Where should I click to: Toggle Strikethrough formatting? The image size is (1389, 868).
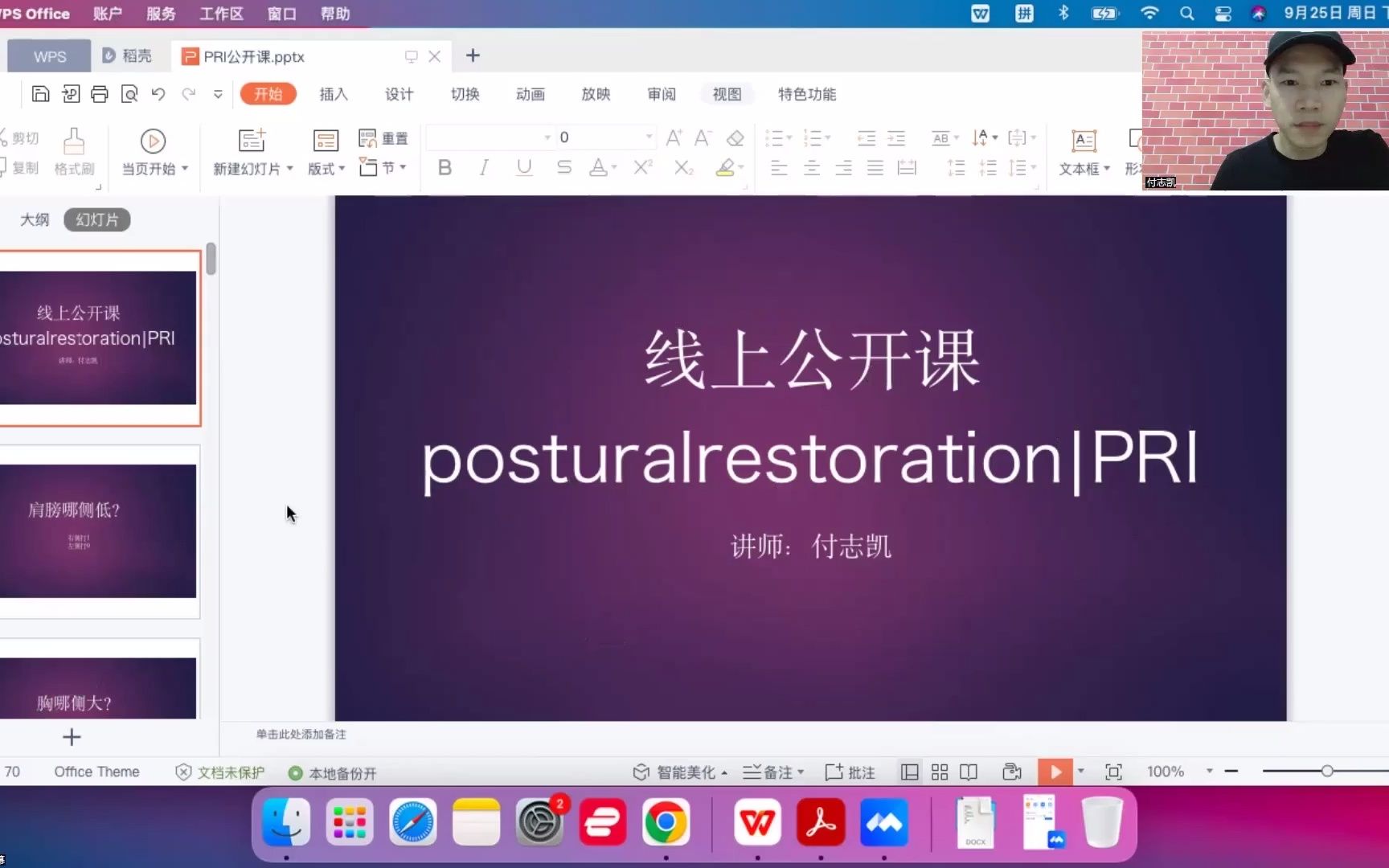pyautogui.click(x=564, y=167)
